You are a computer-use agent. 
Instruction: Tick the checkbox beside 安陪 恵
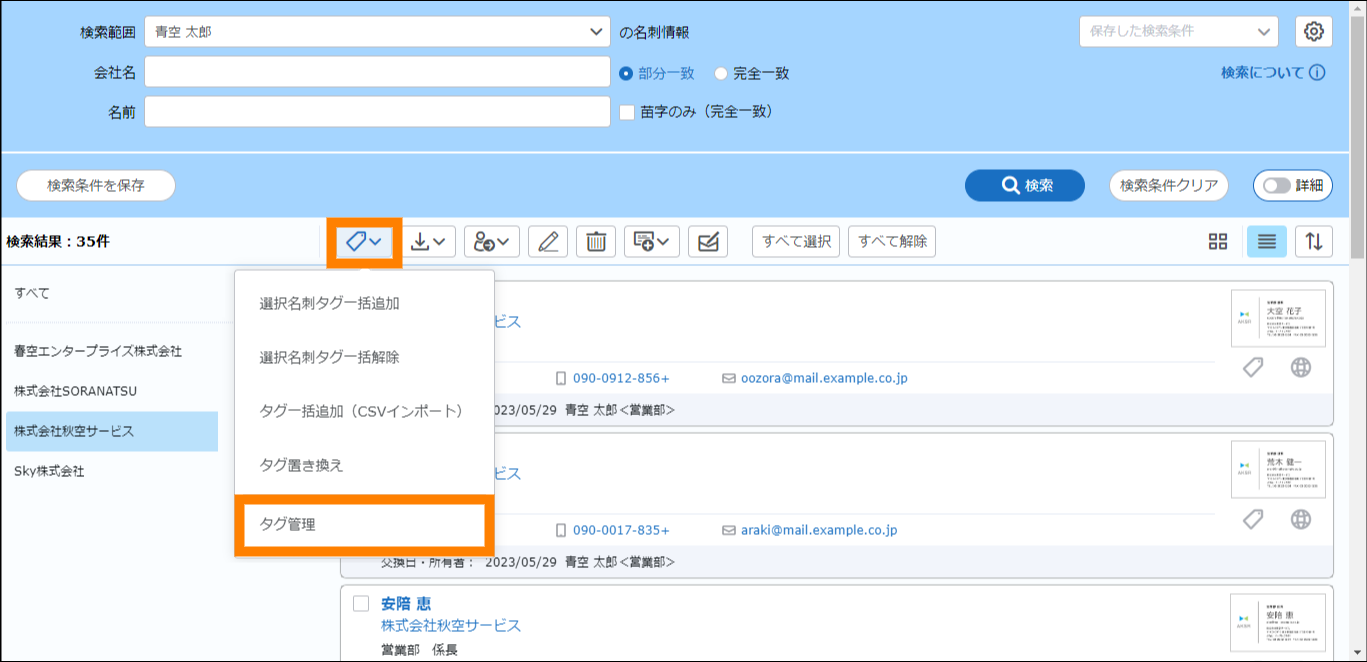pos(361,604)
